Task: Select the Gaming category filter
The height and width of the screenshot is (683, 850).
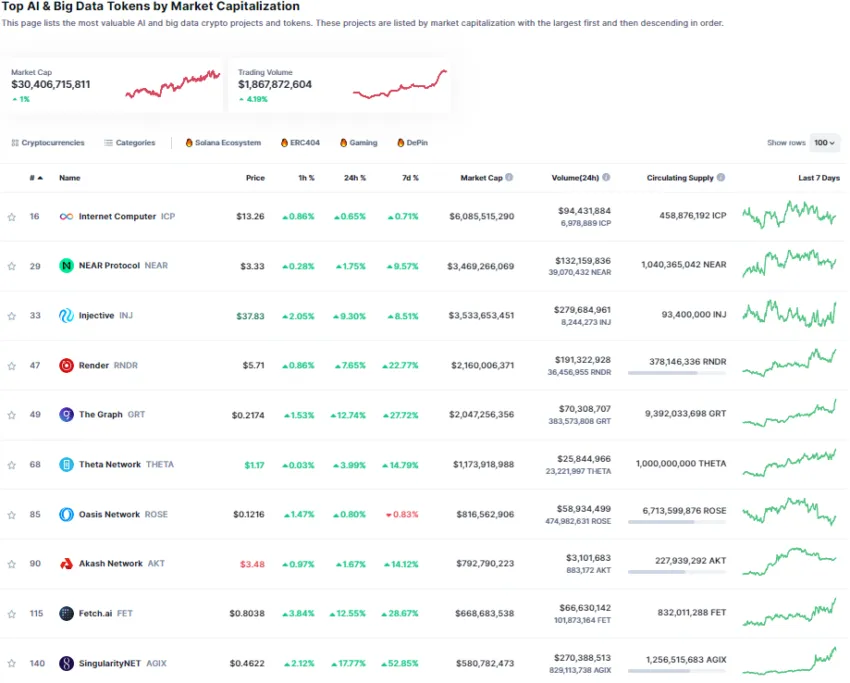Action: click(358, 143)
